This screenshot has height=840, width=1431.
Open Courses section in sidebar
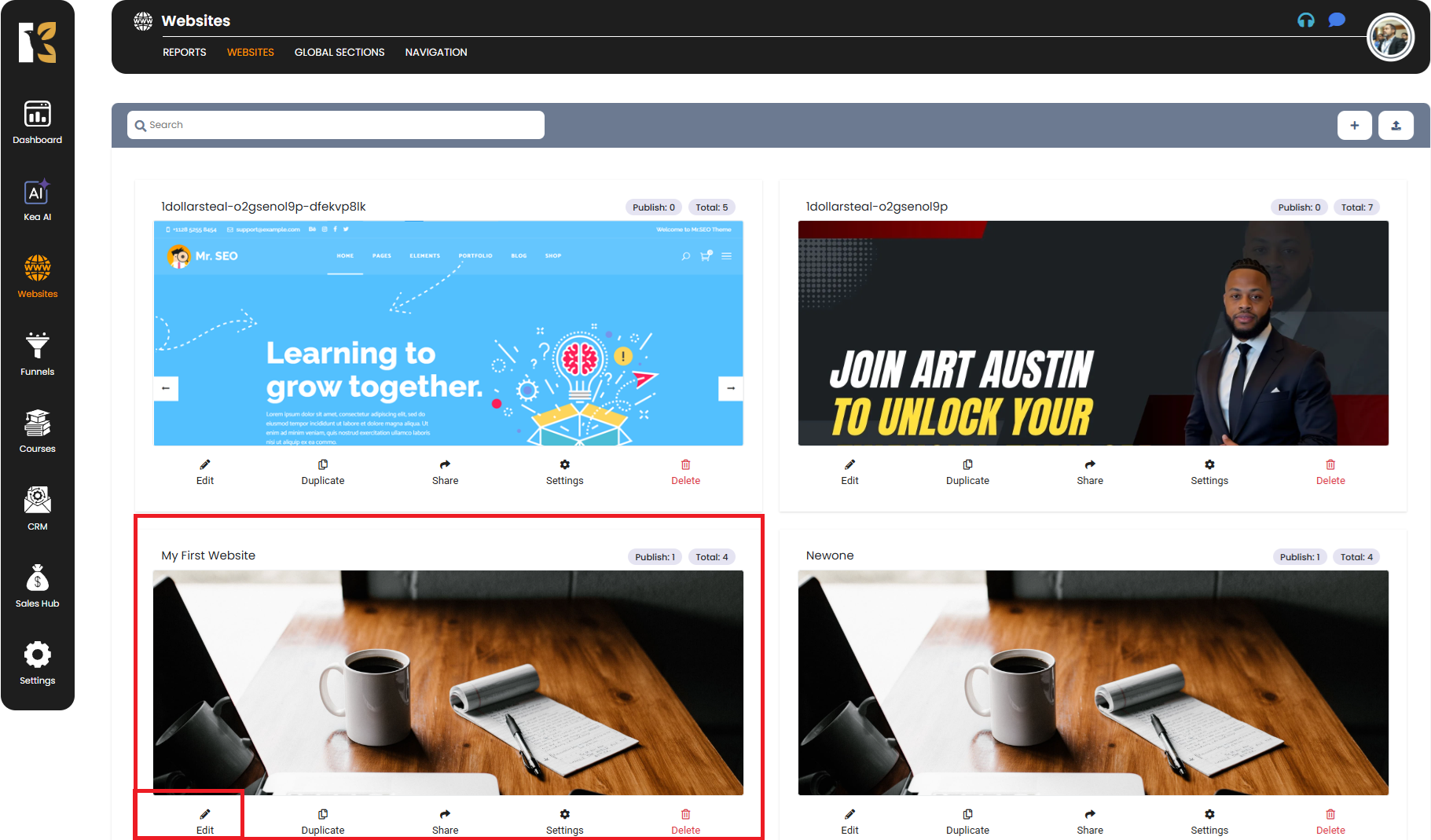coord(37,431)
